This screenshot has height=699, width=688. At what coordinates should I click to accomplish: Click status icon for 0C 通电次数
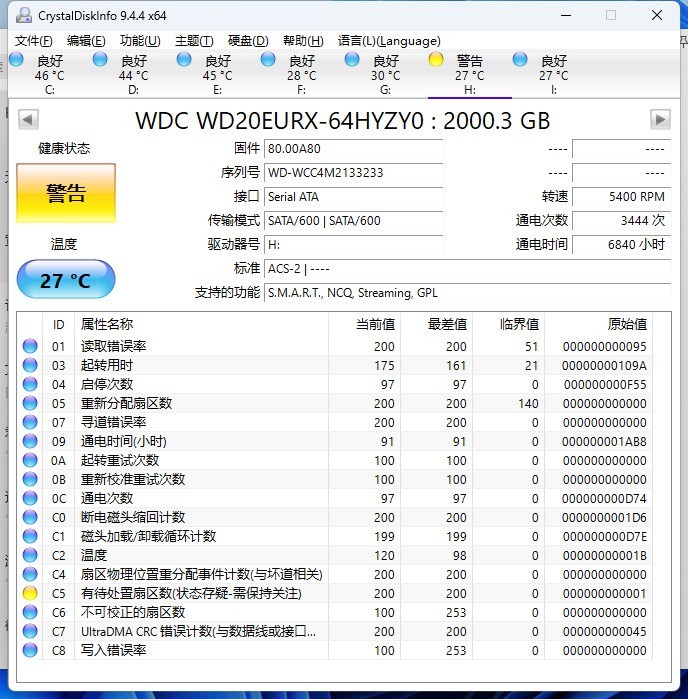coord(30,498)
